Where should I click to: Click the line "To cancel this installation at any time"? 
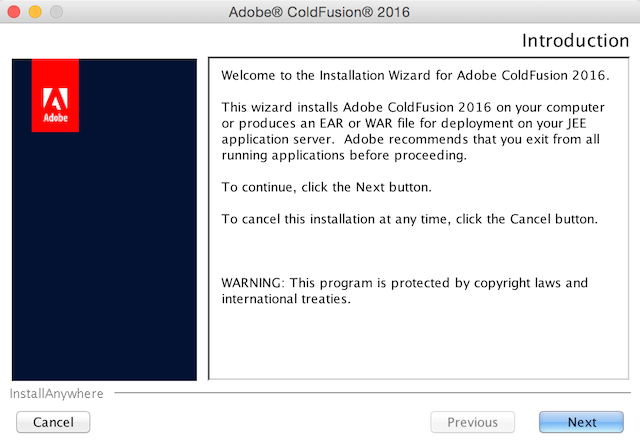(410, 219)
